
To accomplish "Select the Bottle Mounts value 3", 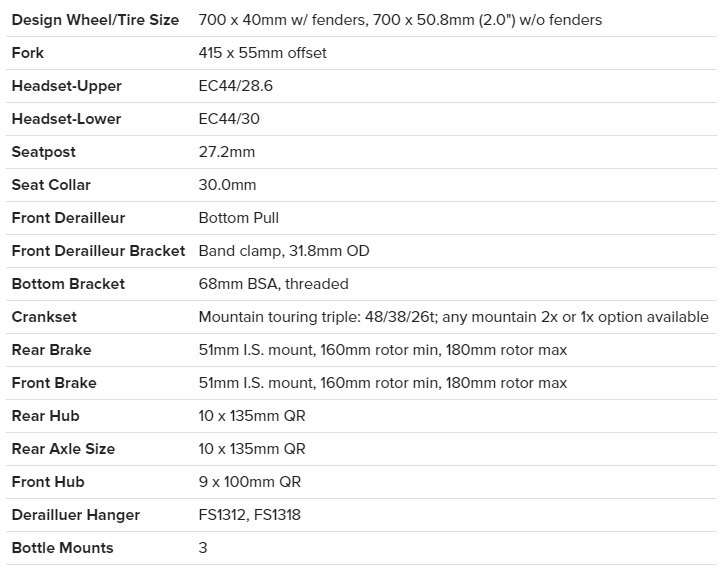I will click(x=203, y=548).
